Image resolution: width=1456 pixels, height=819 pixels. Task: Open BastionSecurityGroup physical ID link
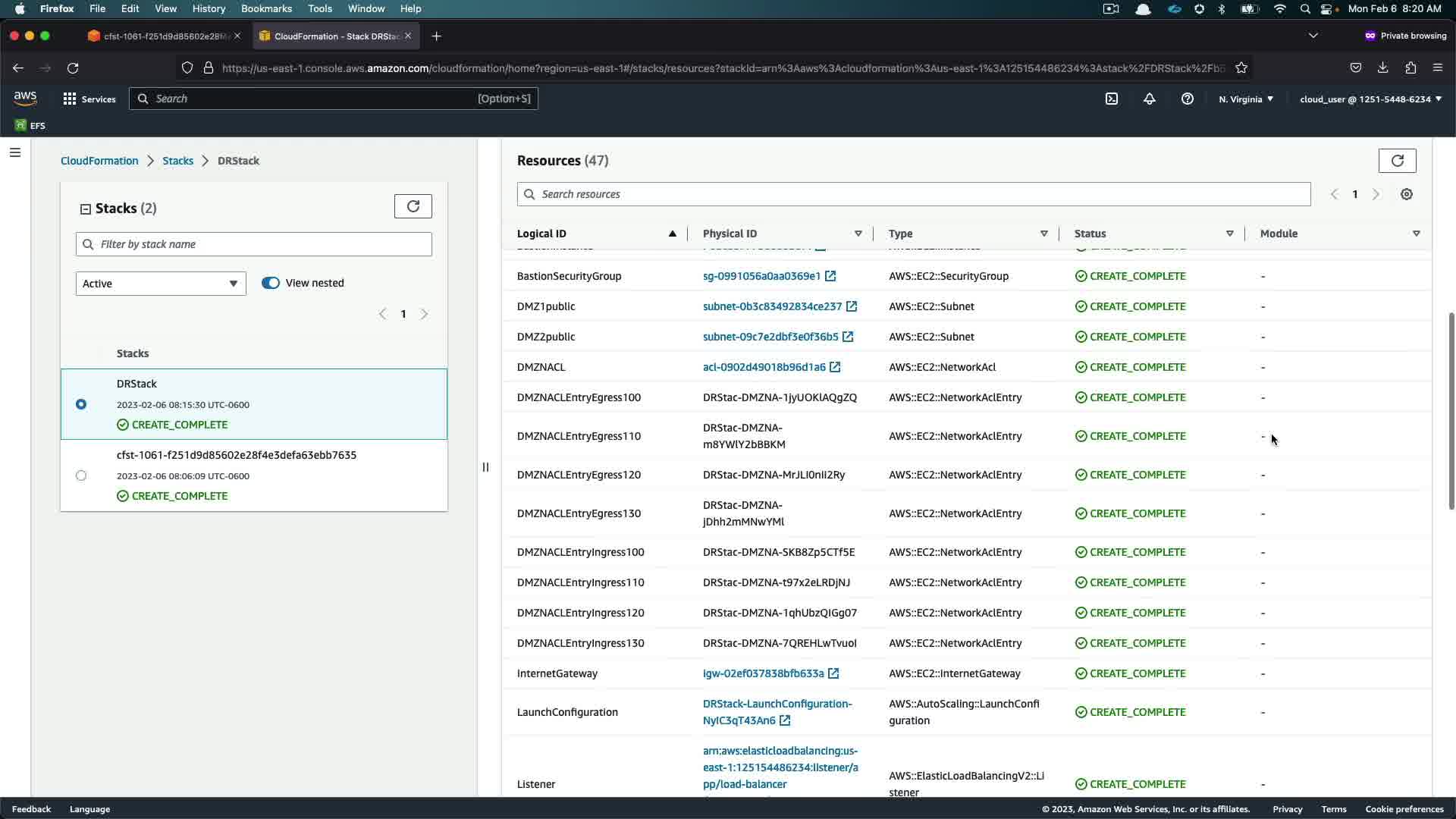pos(761,276)
